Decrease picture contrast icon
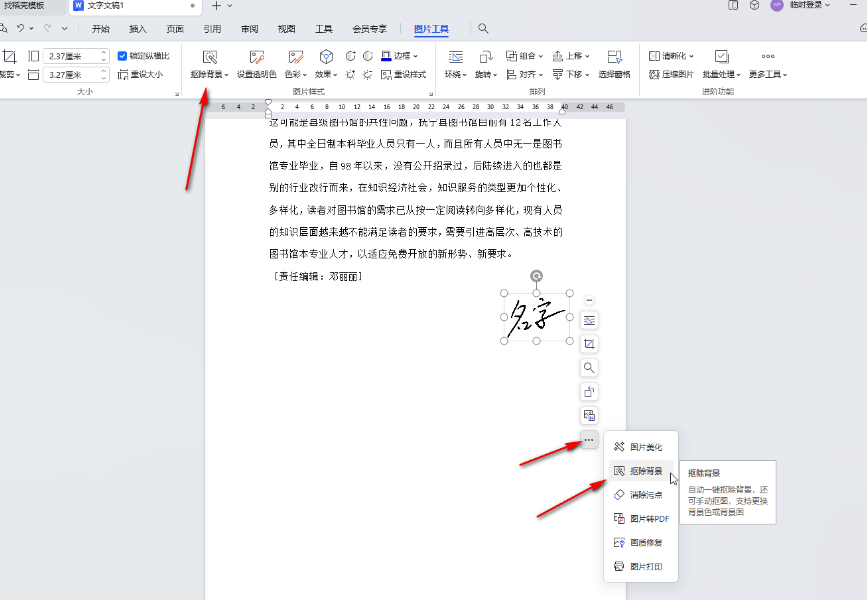 [368, 56]
